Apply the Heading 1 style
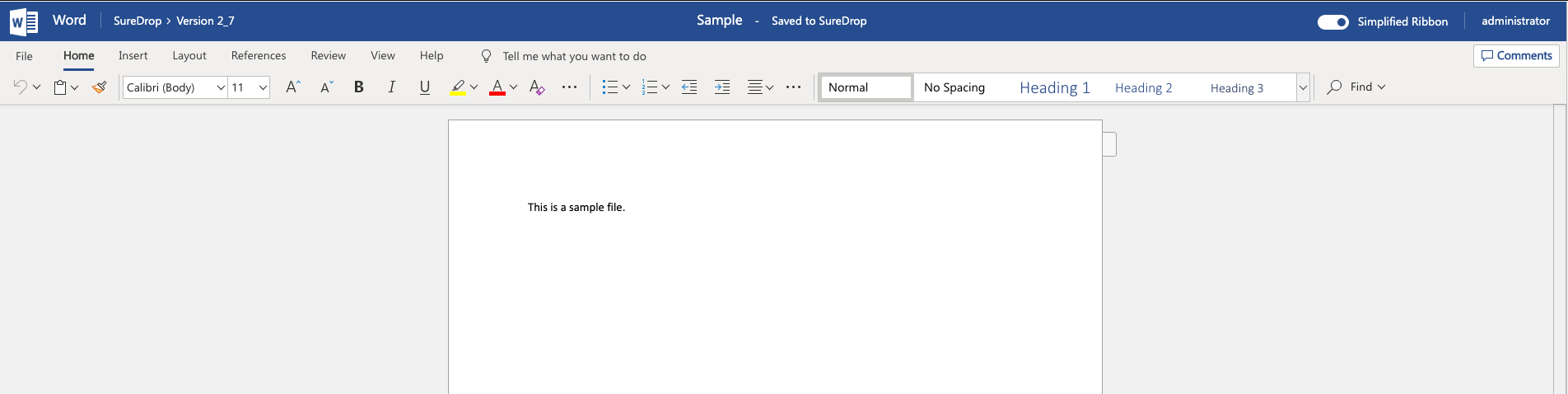This screenshot has width=1568, height=394. point(1057,87)
